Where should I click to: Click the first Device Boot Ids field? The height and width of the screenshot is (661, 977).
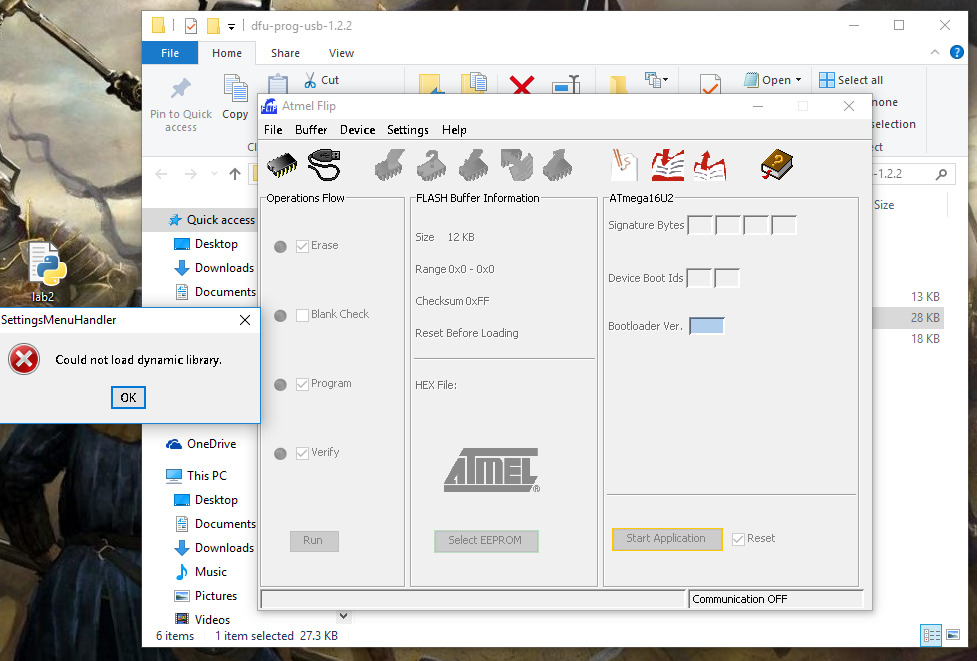coord(698,278)
